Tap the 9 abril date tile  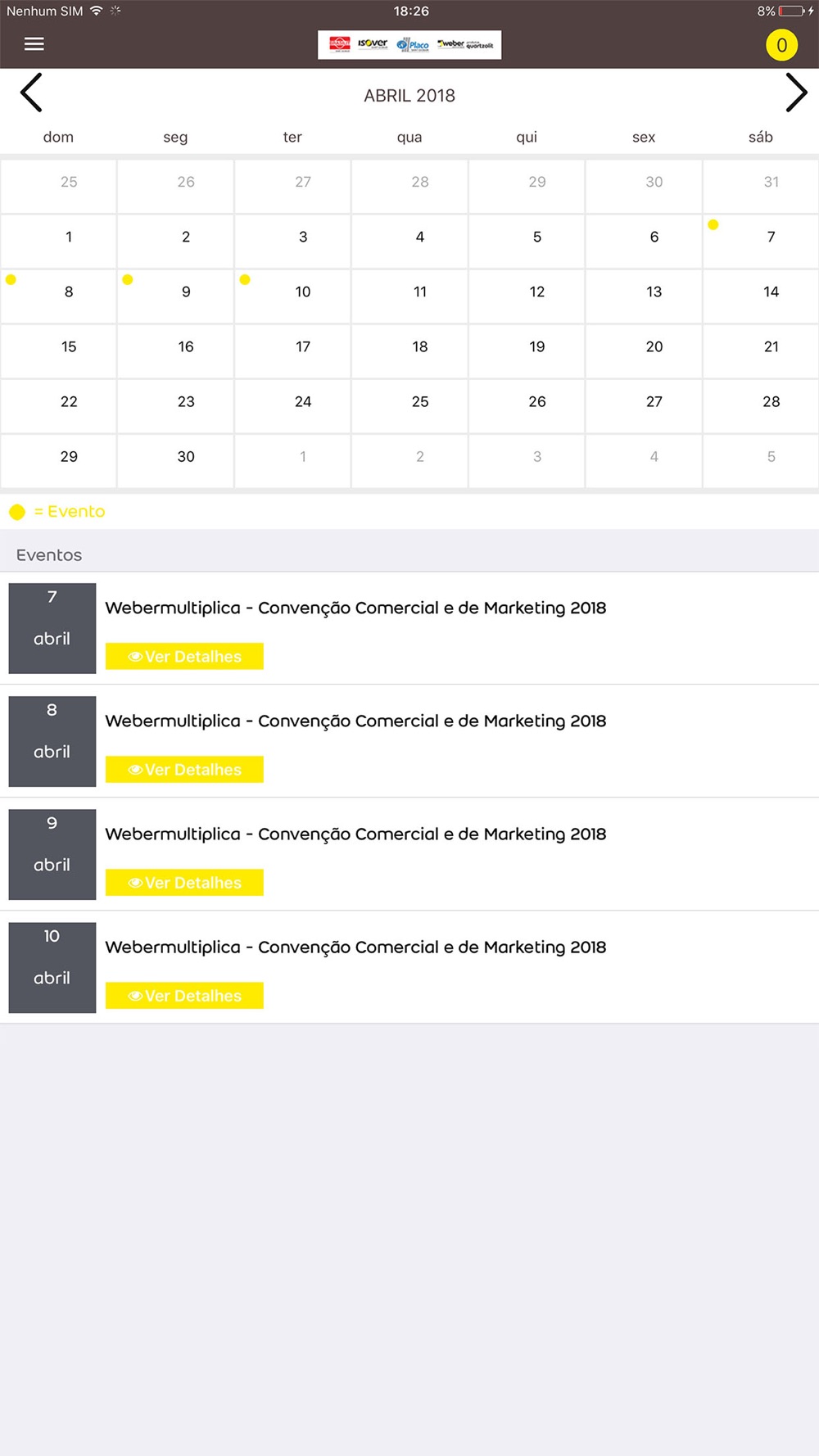click(x=52, y=854)
